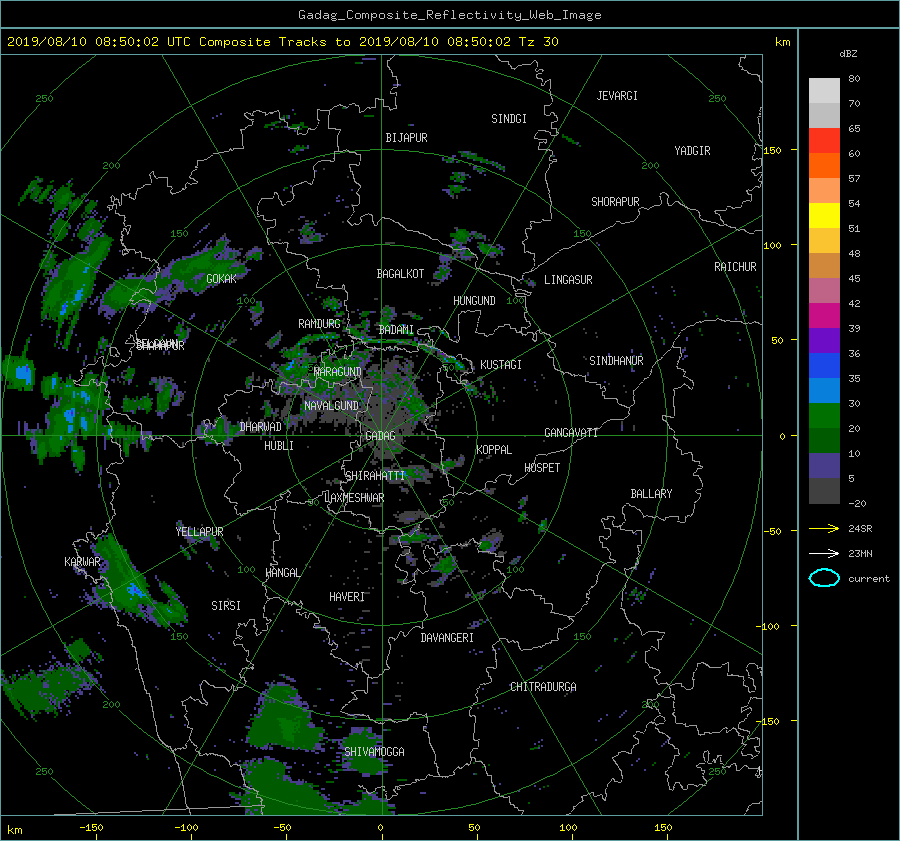This screenshot has width=900, height=841.
Task: Click the DAVANGERI city label
Action: point(447,638)
